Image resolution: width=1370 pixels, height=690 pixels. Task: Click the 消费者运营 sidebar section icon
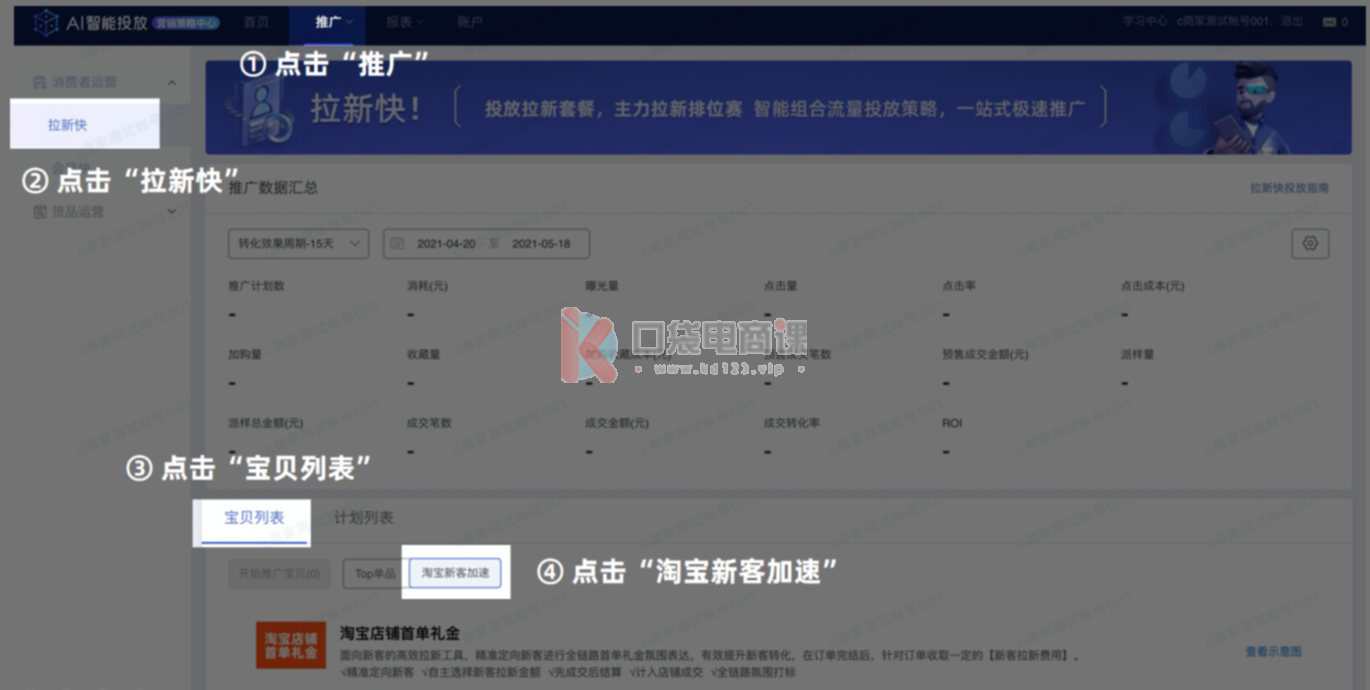[40, 82]
